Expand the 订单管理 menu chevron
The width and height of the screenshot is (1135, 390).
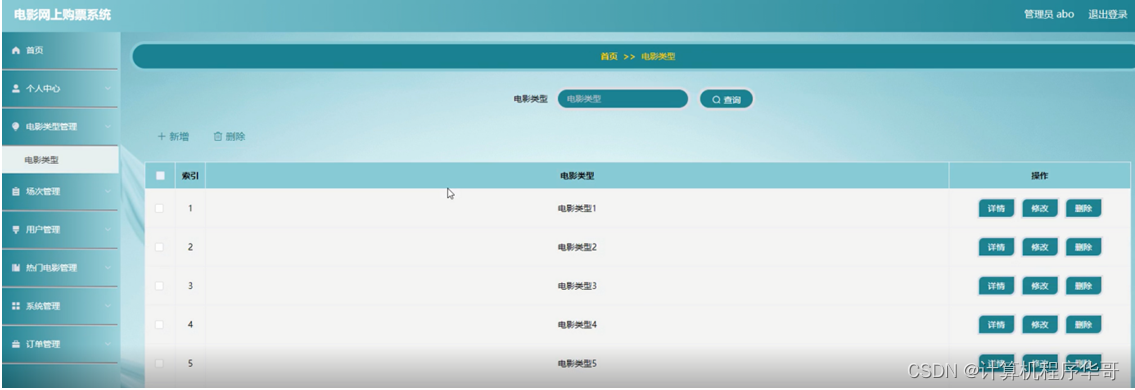pos(108,344)
